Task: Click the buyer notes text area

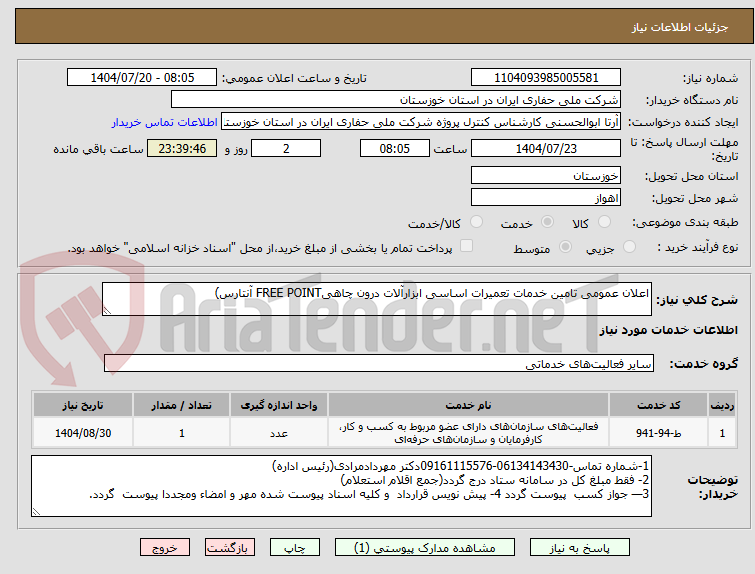Action: coord(341,486)
